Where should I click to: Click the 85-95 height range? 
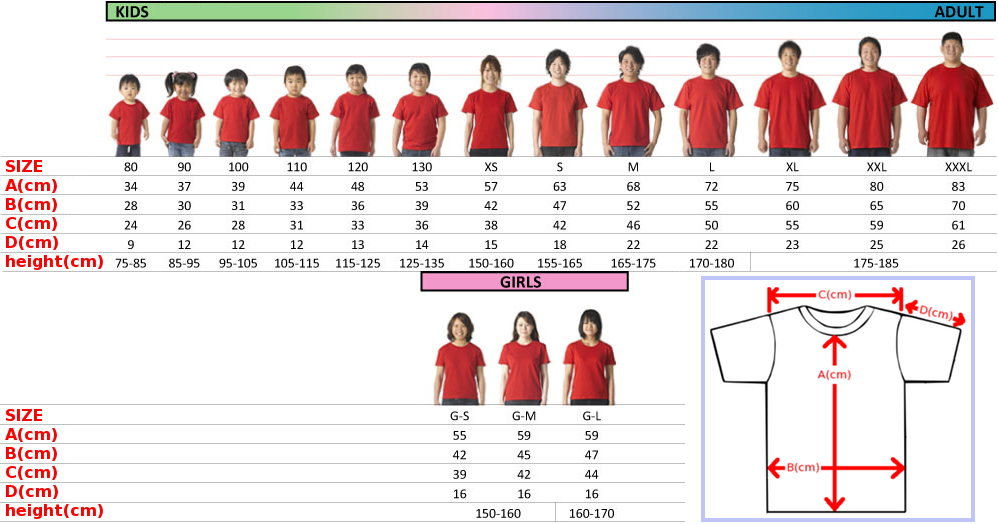click(184, 264)
